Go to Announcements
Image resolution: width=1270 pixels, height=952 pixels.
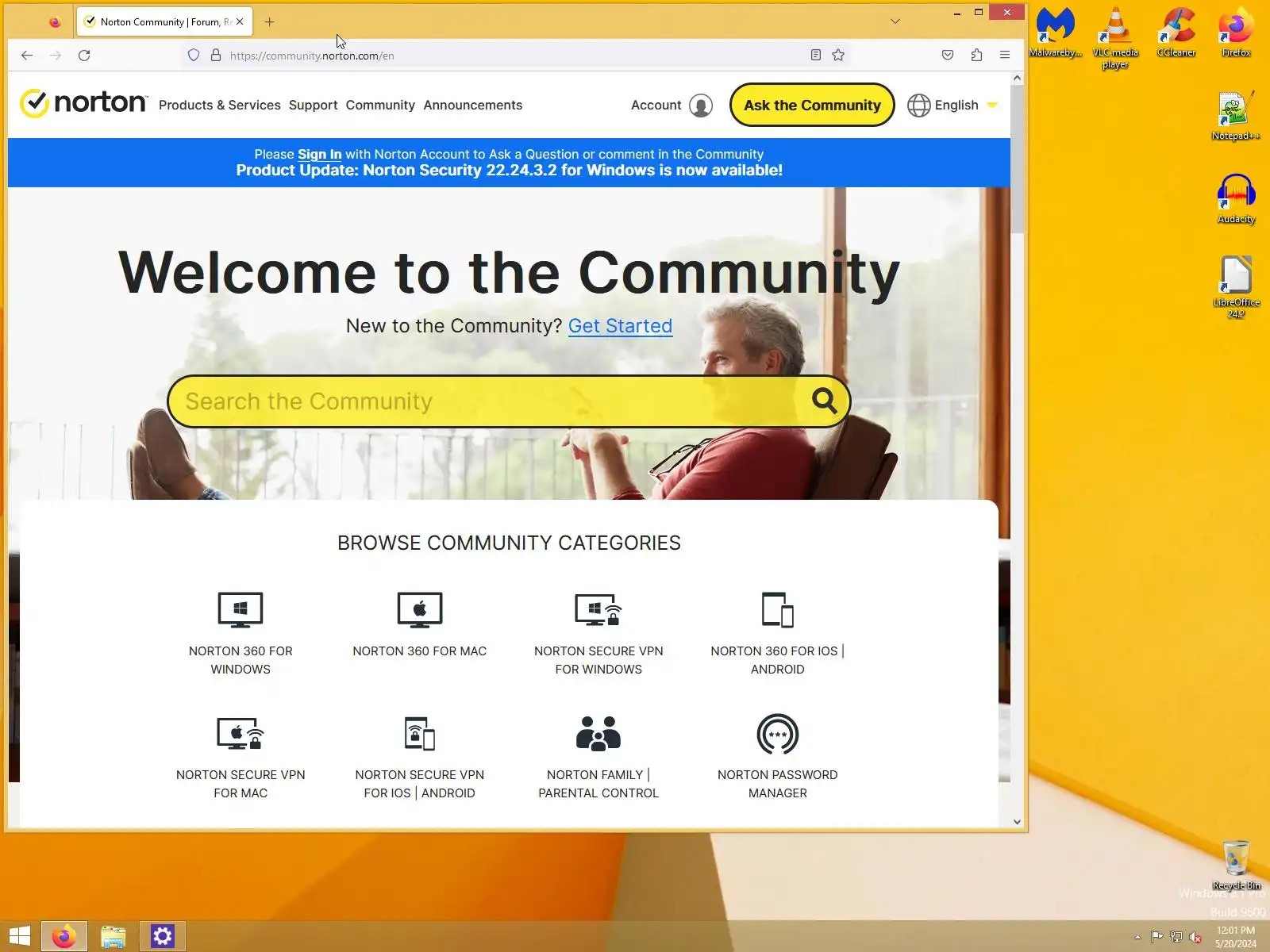473,105
